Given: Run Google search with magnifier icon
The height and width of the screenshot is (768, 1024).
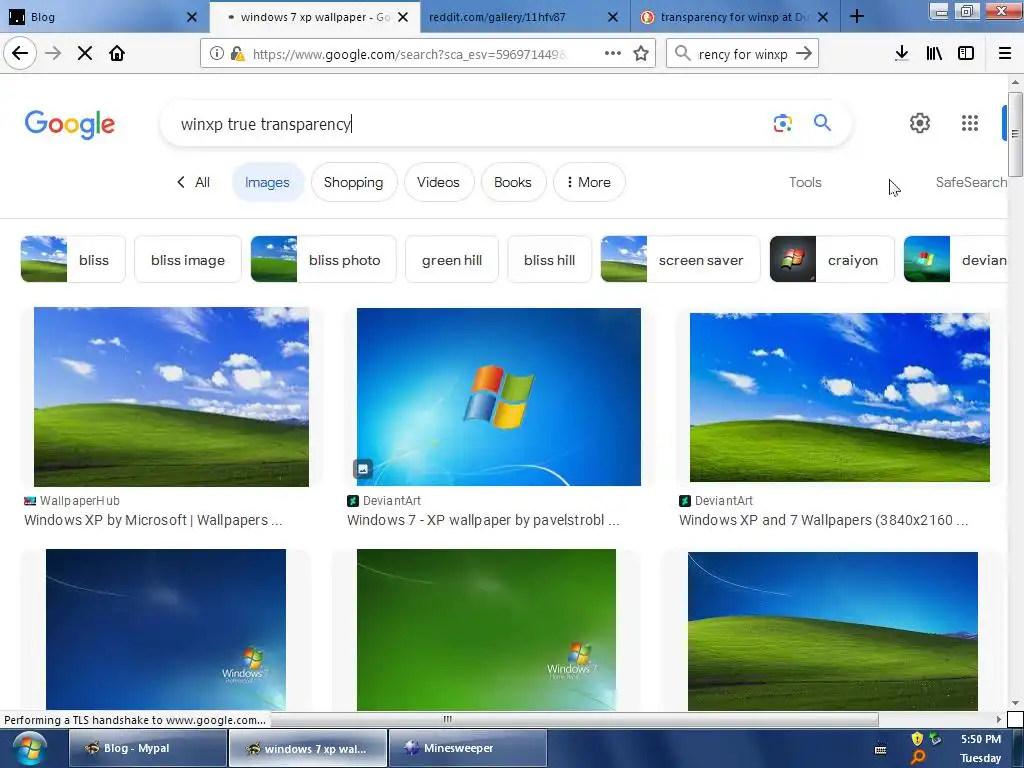Looking at the screenshot, I should pyautogui.click(x=822, y=122).
